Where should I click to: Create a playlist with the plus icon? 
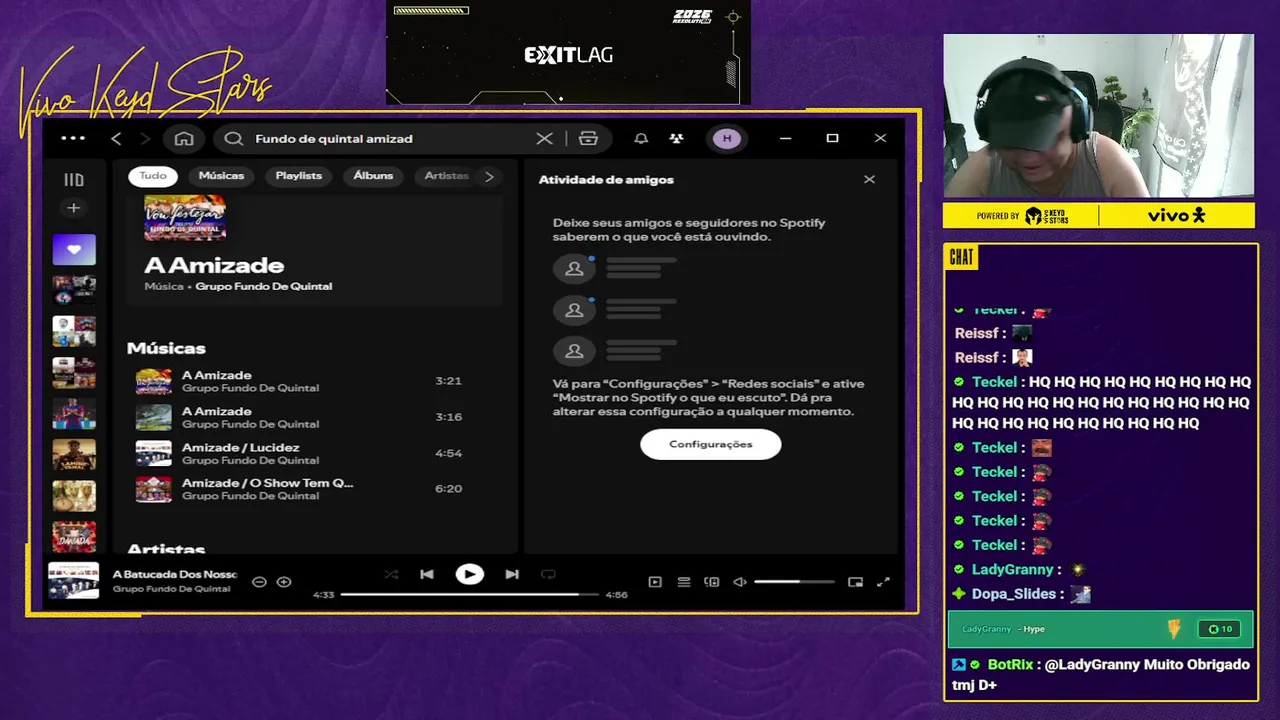click(x=73, y=208)
